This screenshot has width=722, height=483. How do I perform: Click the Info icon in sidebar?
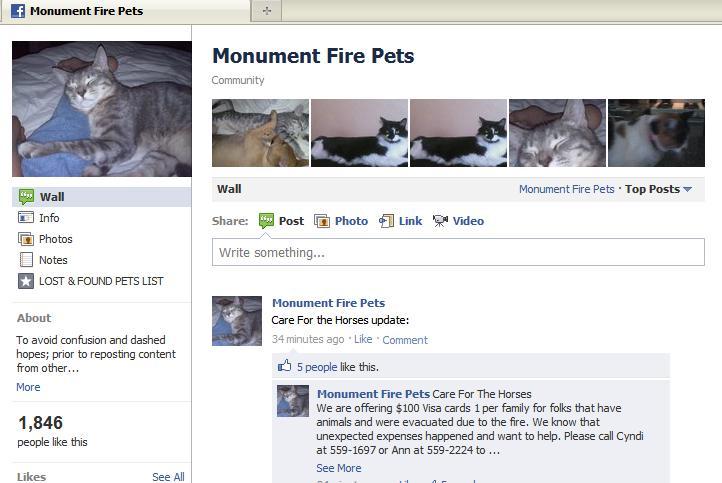pos(26,218)
